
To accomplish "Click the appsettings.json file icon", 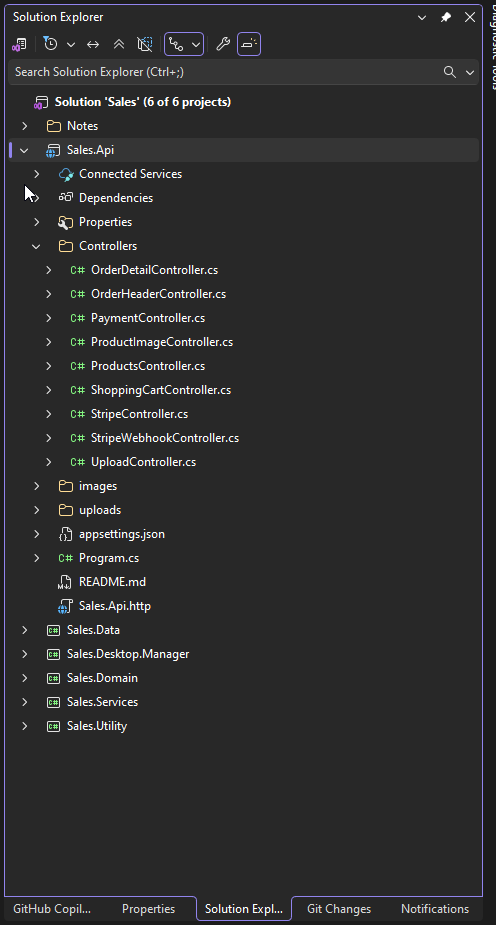I will [x=66, y=534].
